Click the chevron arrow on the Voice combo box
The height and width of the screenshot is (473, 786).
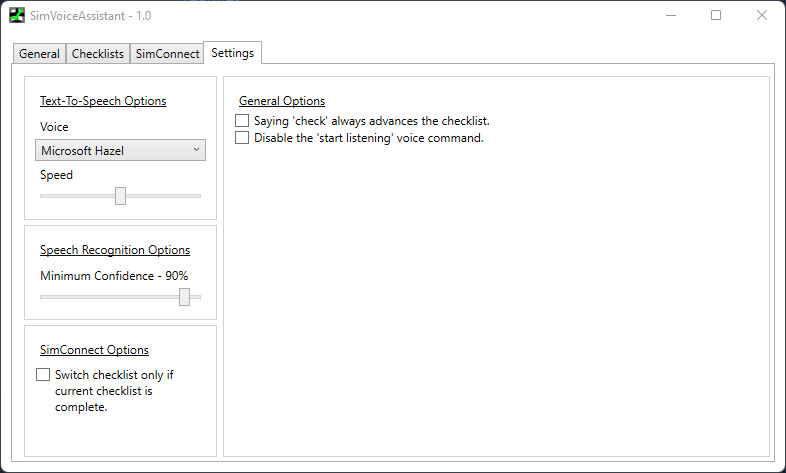coord(195,151)
